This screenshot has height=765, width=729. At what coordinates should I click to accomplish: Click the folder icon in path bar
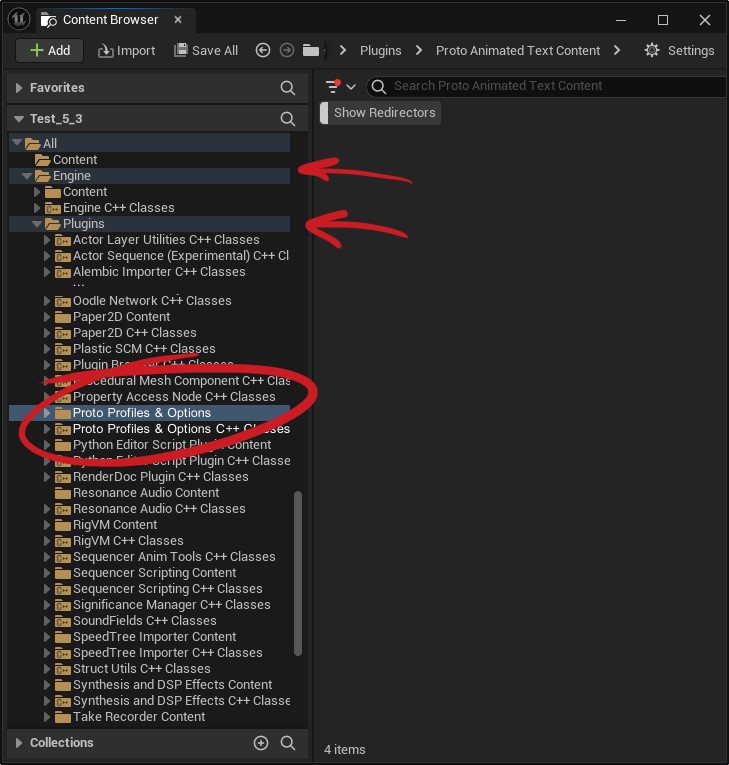[x=311, y=50]
